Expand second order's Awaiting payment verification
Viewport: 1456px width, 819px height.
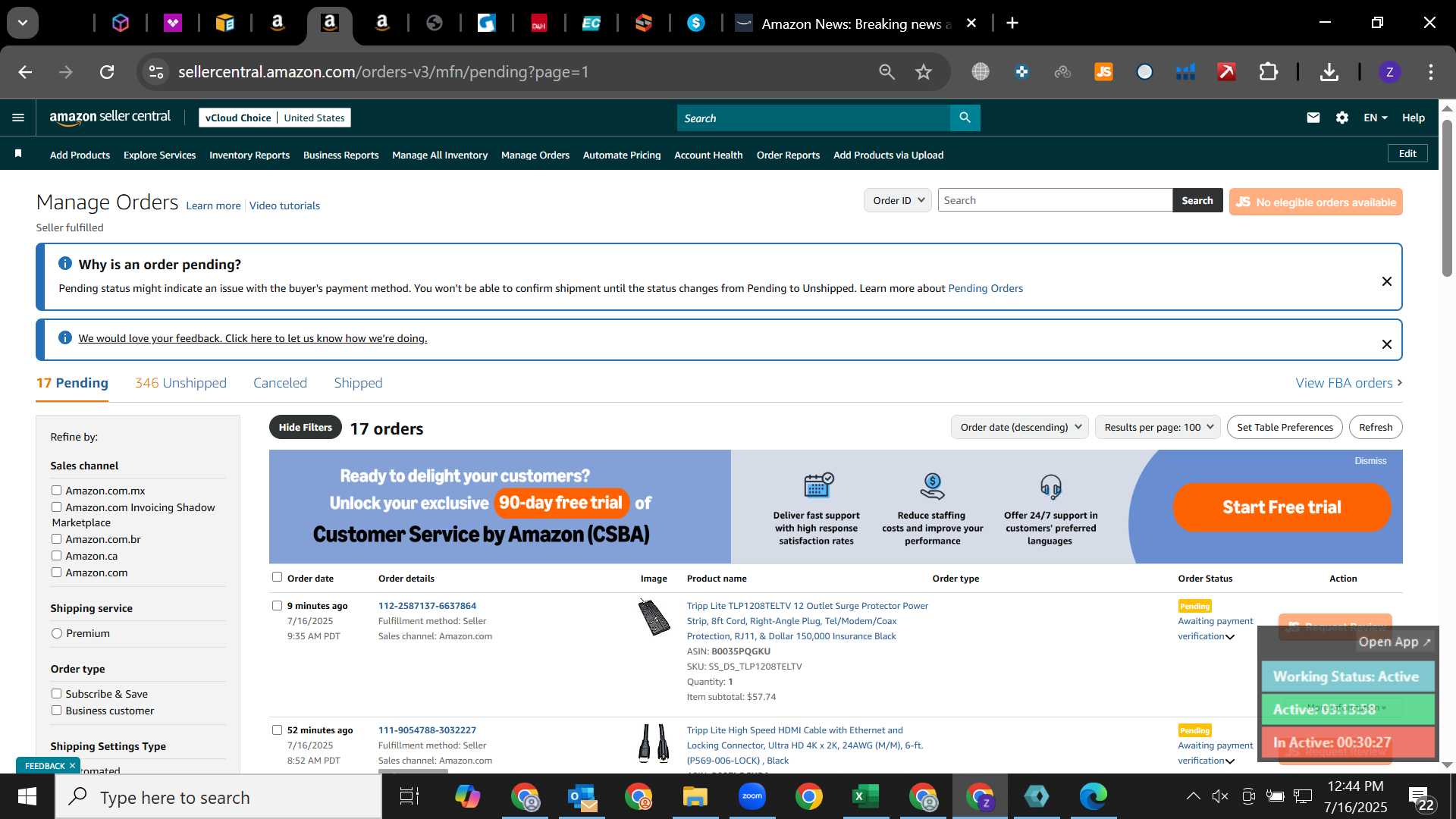coord(1229,761)
